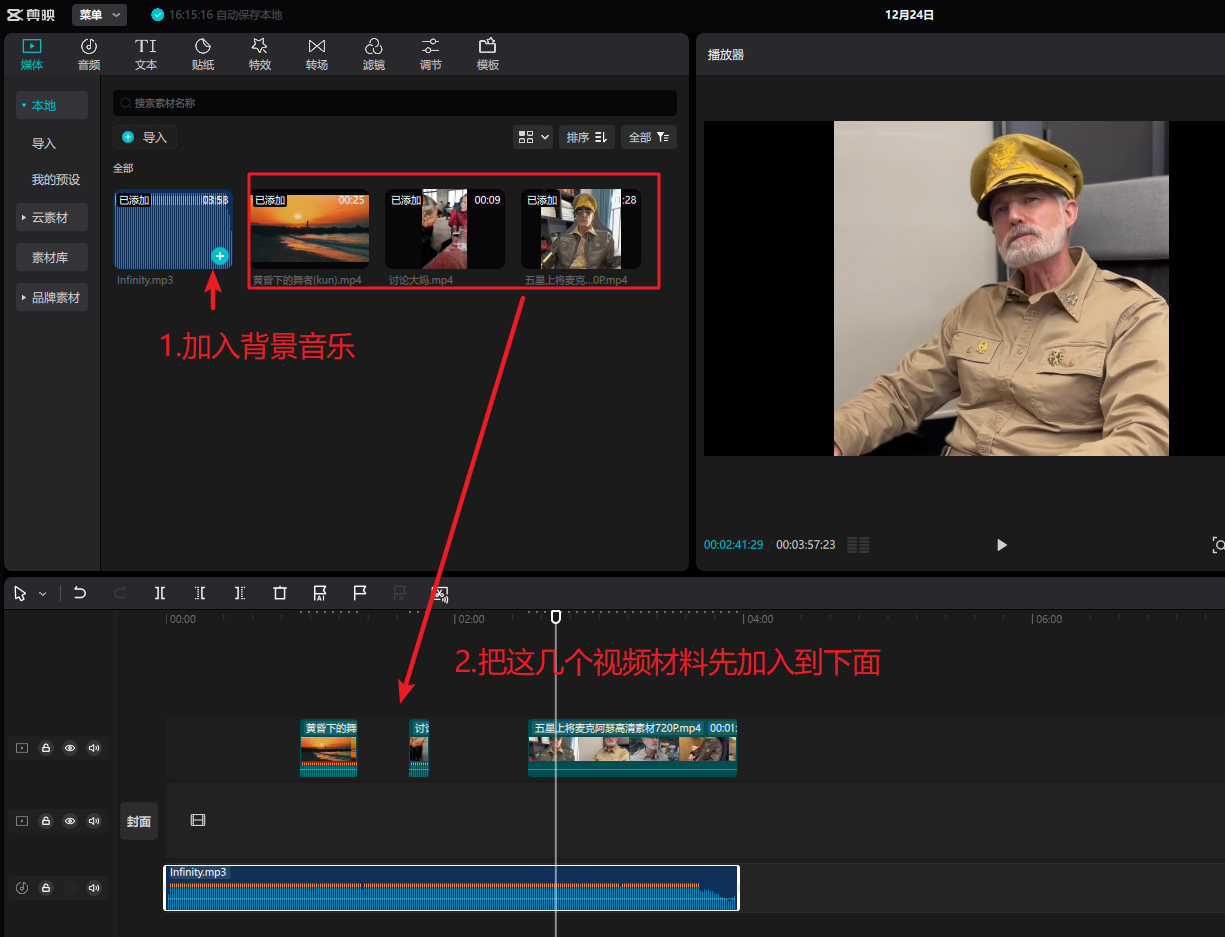Image resolution: width=1225 pixels, height=937 pixels.
Task: Open the 菜单 dropdown menu
Action: [x=99, y=15]
